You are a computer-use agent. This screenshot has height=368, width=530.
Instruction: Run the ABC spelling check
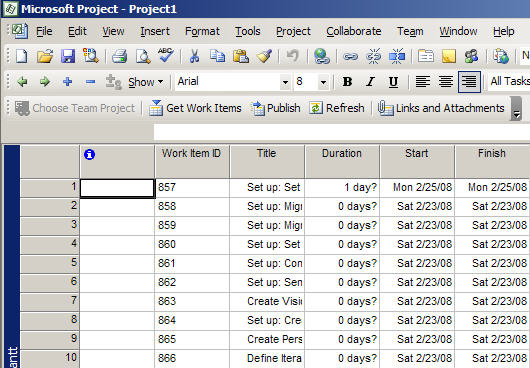(166, 55)
